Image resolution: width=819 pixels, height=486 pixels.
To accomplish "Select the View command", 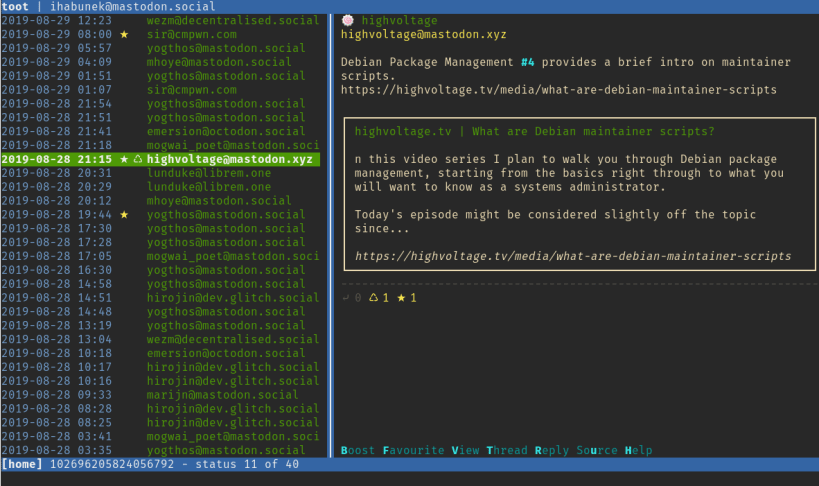I will 465,450.
